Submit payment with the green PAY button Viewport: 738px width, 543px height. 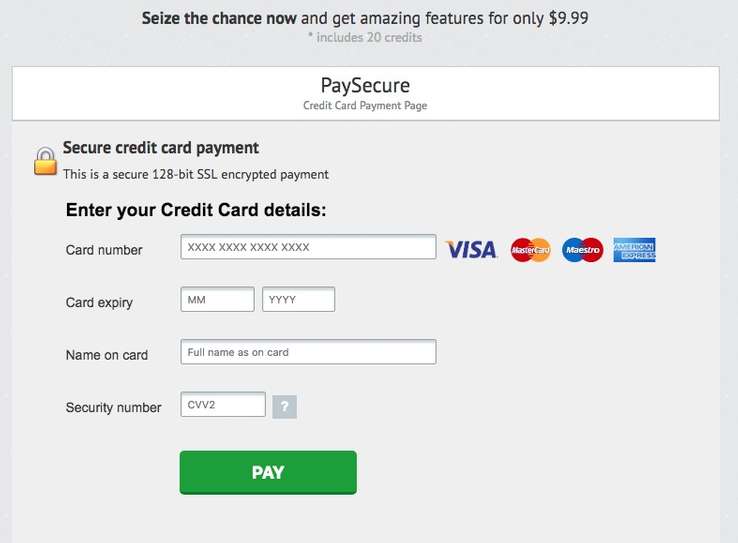pos(268,472)
